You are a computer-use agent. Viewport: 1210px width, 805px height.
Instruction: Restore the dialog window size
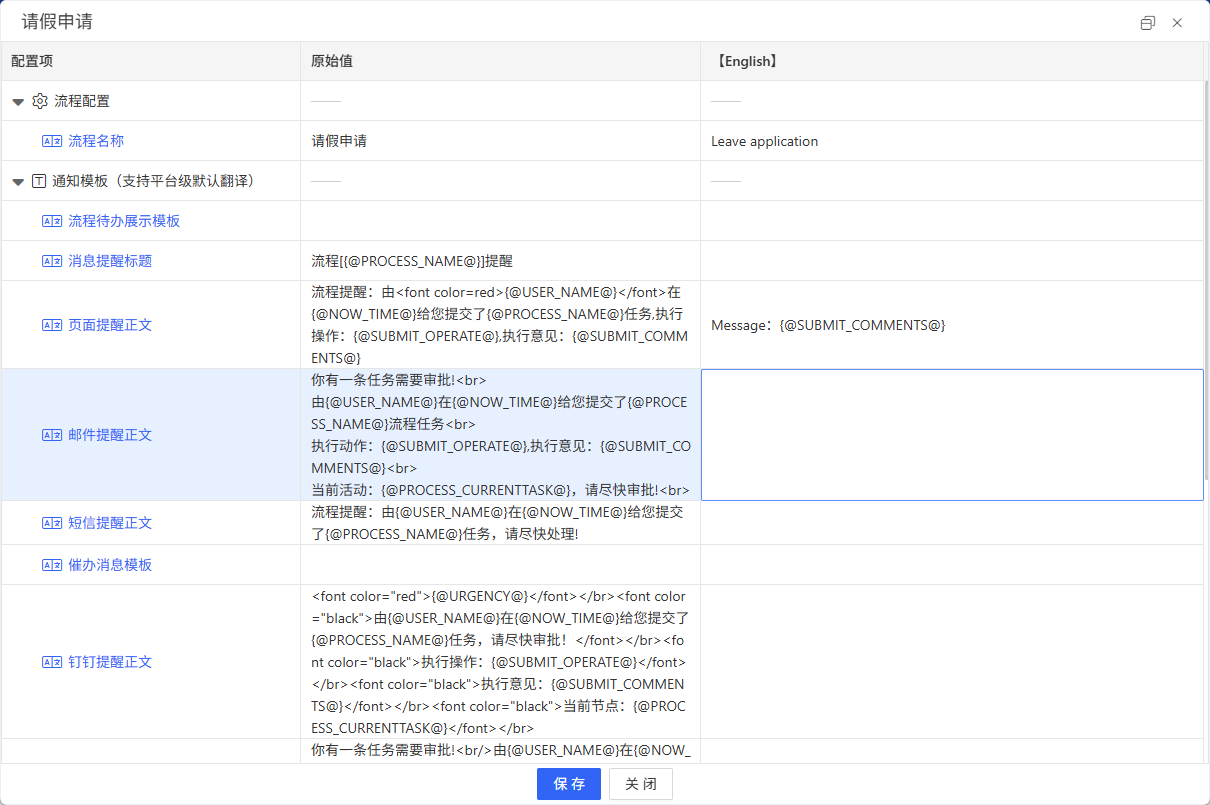click(1147, 23)
